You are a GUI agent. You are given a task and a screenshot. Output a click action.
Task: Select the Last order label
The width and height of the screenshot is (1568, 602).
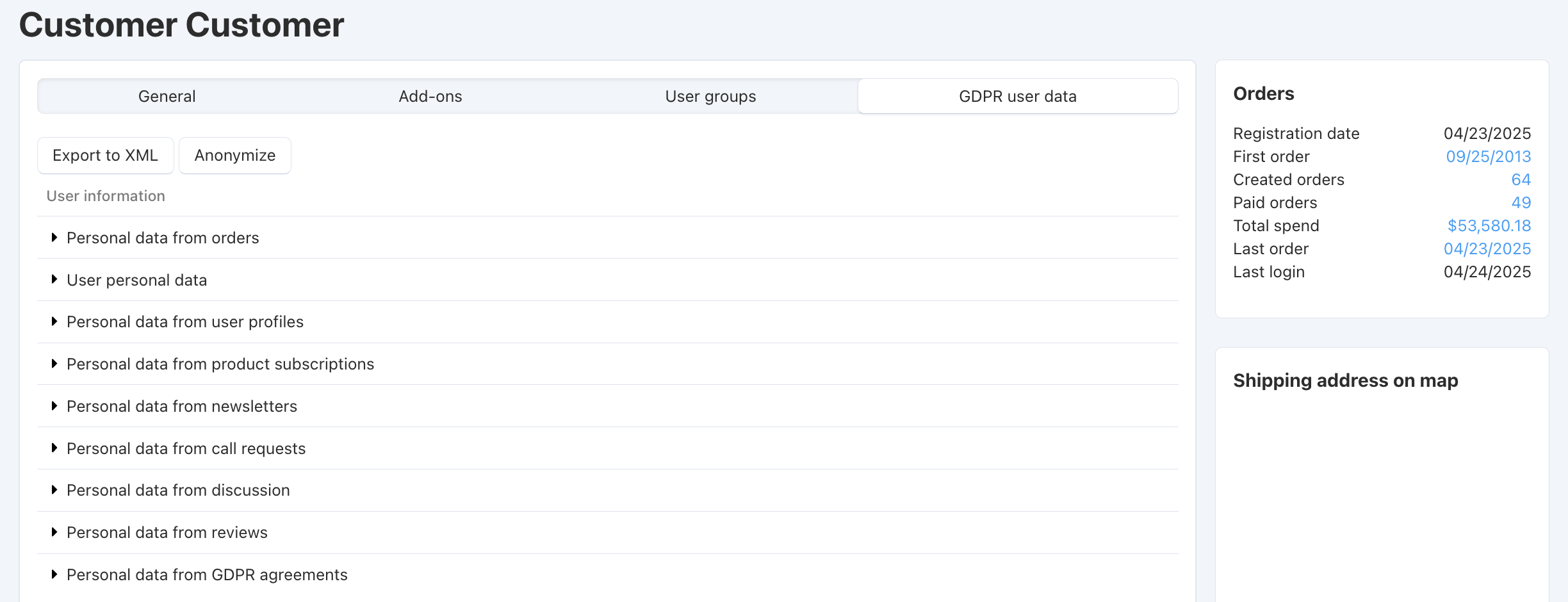click(x=1271, y=248)
